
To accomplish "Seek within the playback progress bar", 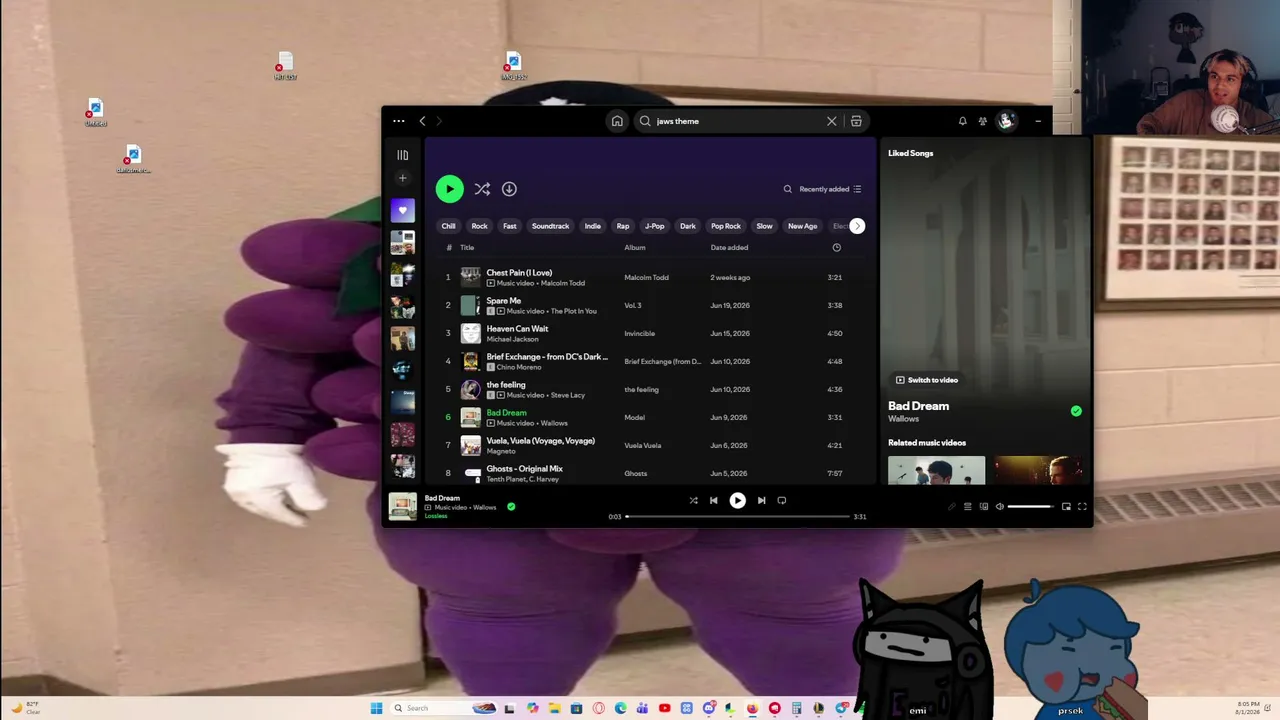I will click(738, 517).
